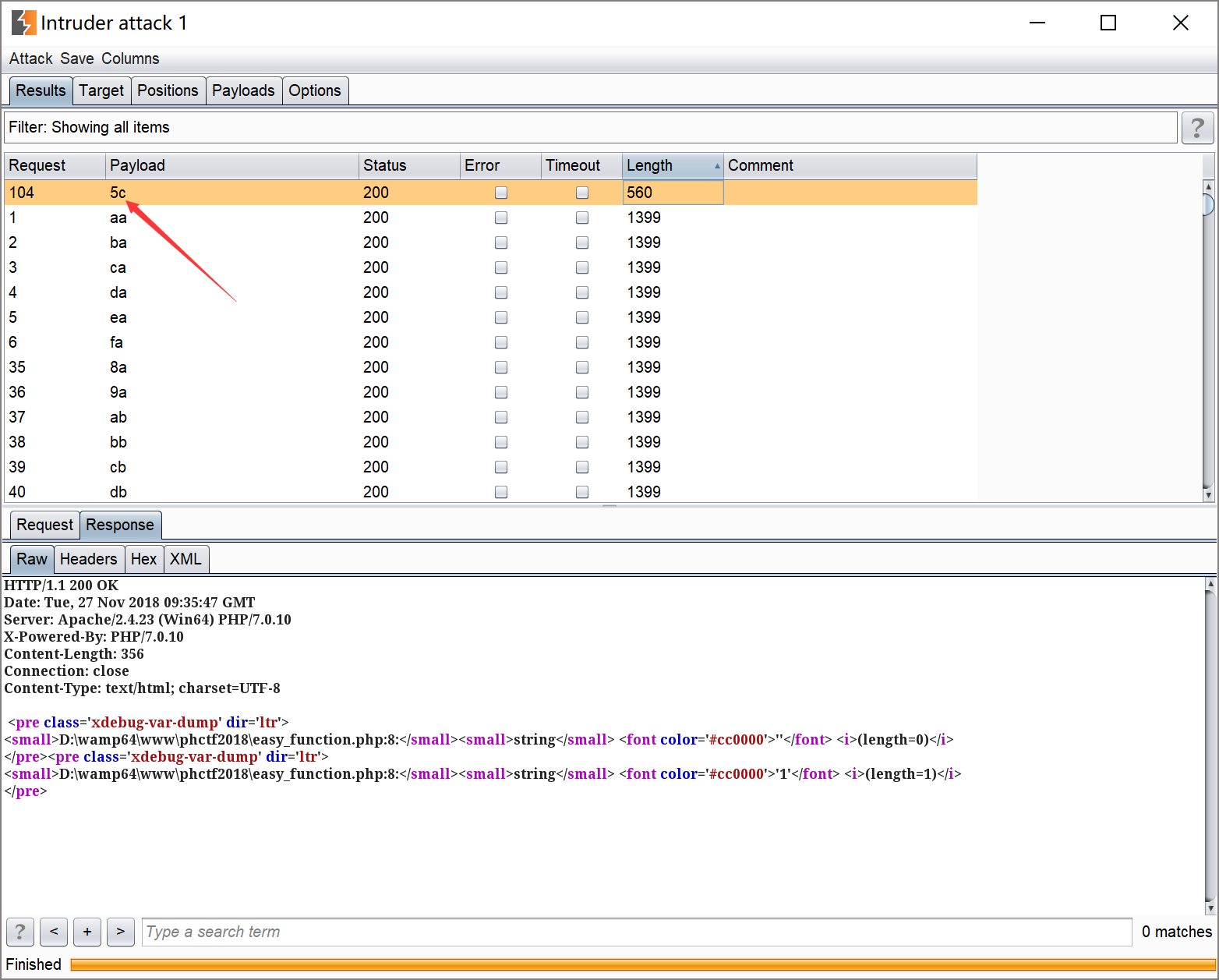Toggle Timeout checkbox in the ba row

582,242
